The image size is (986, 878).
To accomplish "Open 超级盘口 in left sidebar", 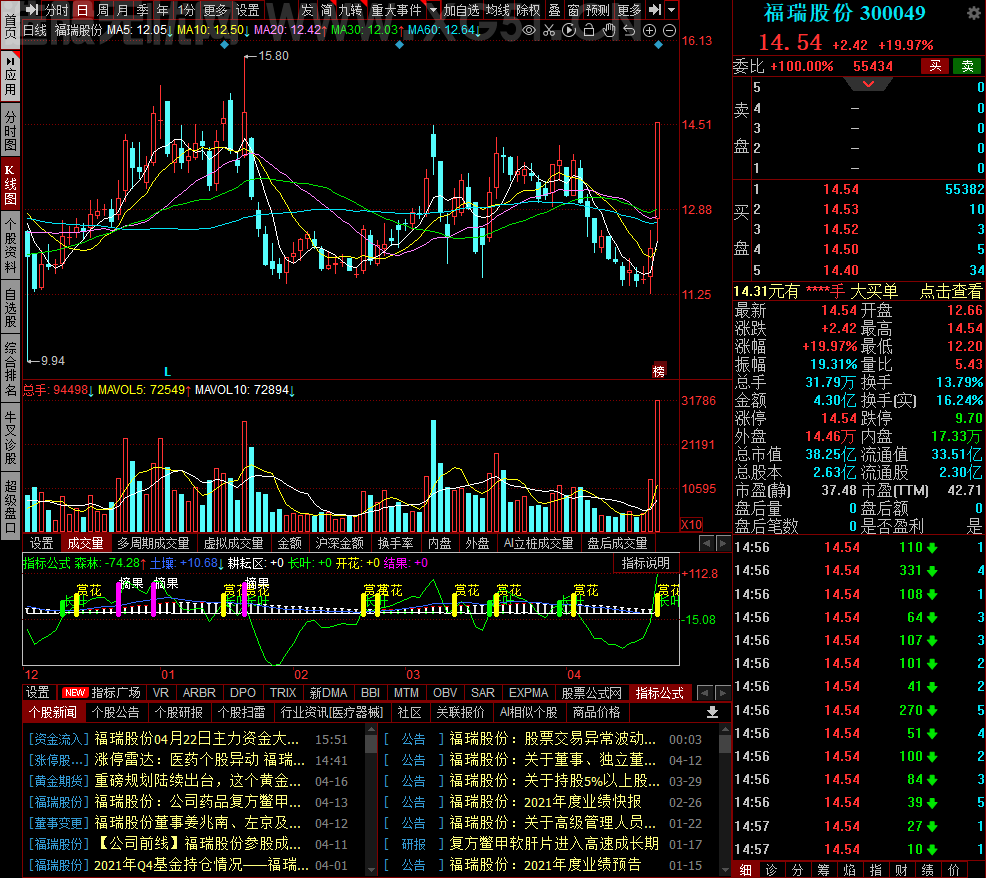I will pyautogui.click(x=10, y=506).
